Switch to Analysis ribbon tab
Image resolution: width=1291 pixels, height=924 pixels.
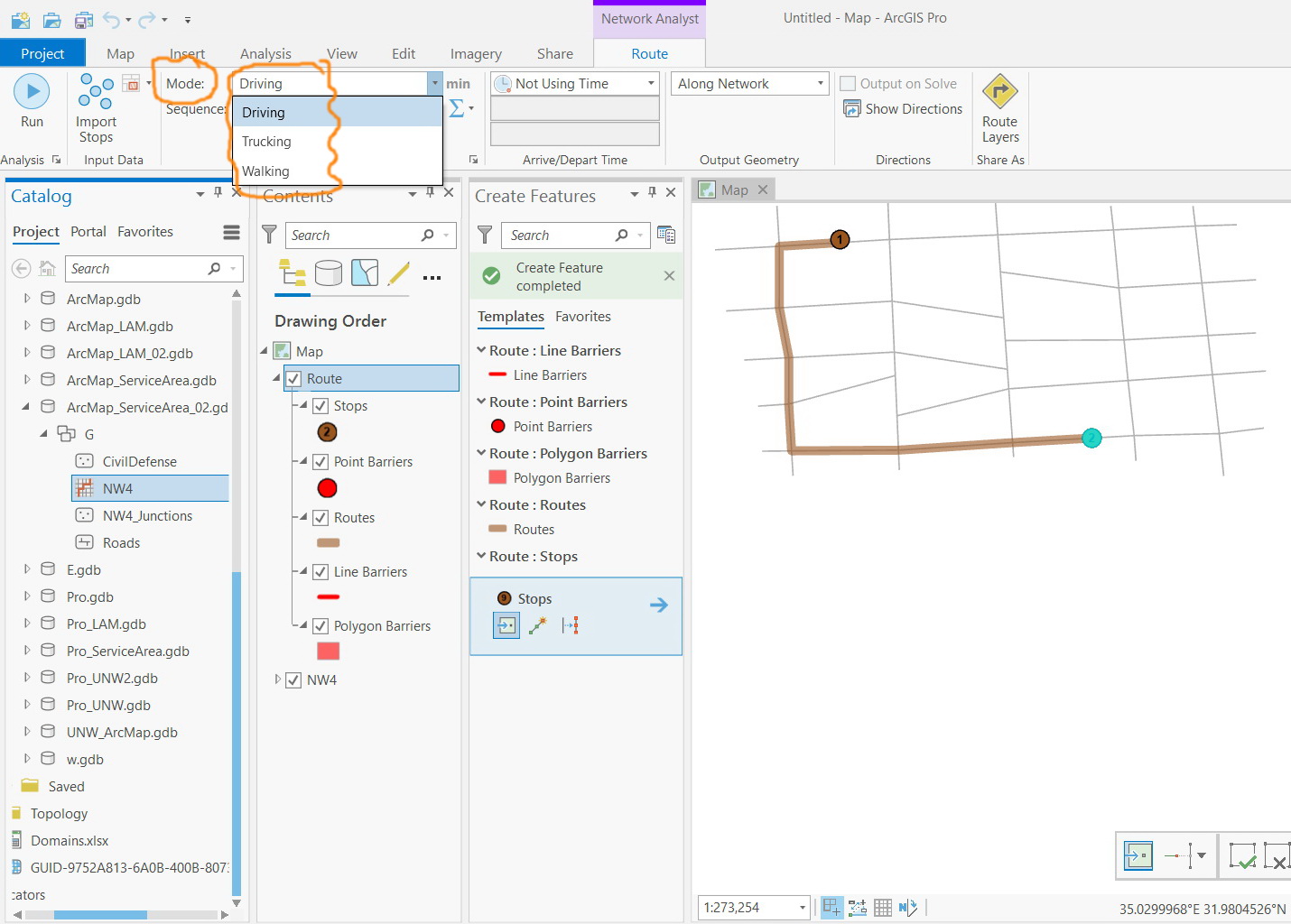tap(265, 54)
